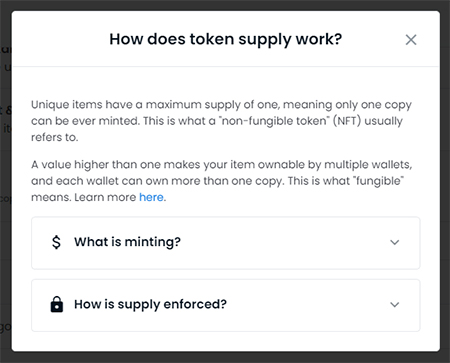Expand the How is supply enforced chevron
Image resolution: width=450 pixels, height=363 pixels.
click(395, 305)
